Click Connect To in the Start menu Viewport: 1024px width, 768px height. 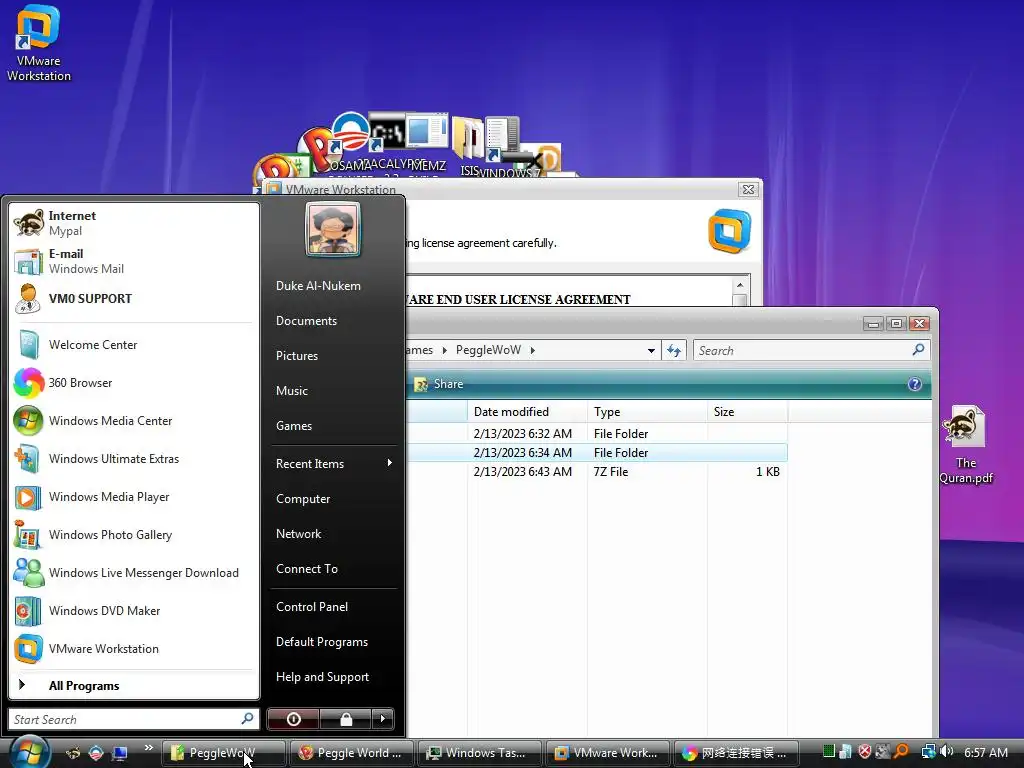(333, 569)
